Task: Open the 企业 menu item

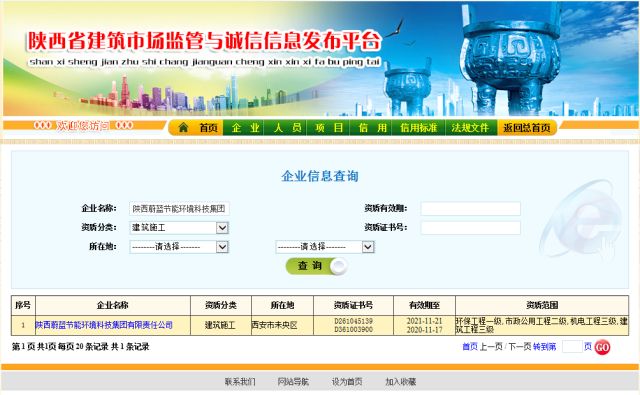Action: tap(245, 128)
